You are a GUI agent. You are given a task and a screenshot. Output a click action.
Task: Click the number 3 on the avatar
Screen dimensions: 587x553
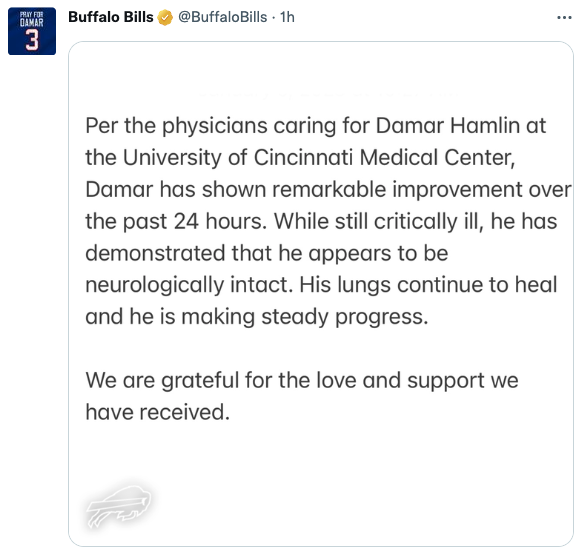pyautogui.click(x=32, y=40)
